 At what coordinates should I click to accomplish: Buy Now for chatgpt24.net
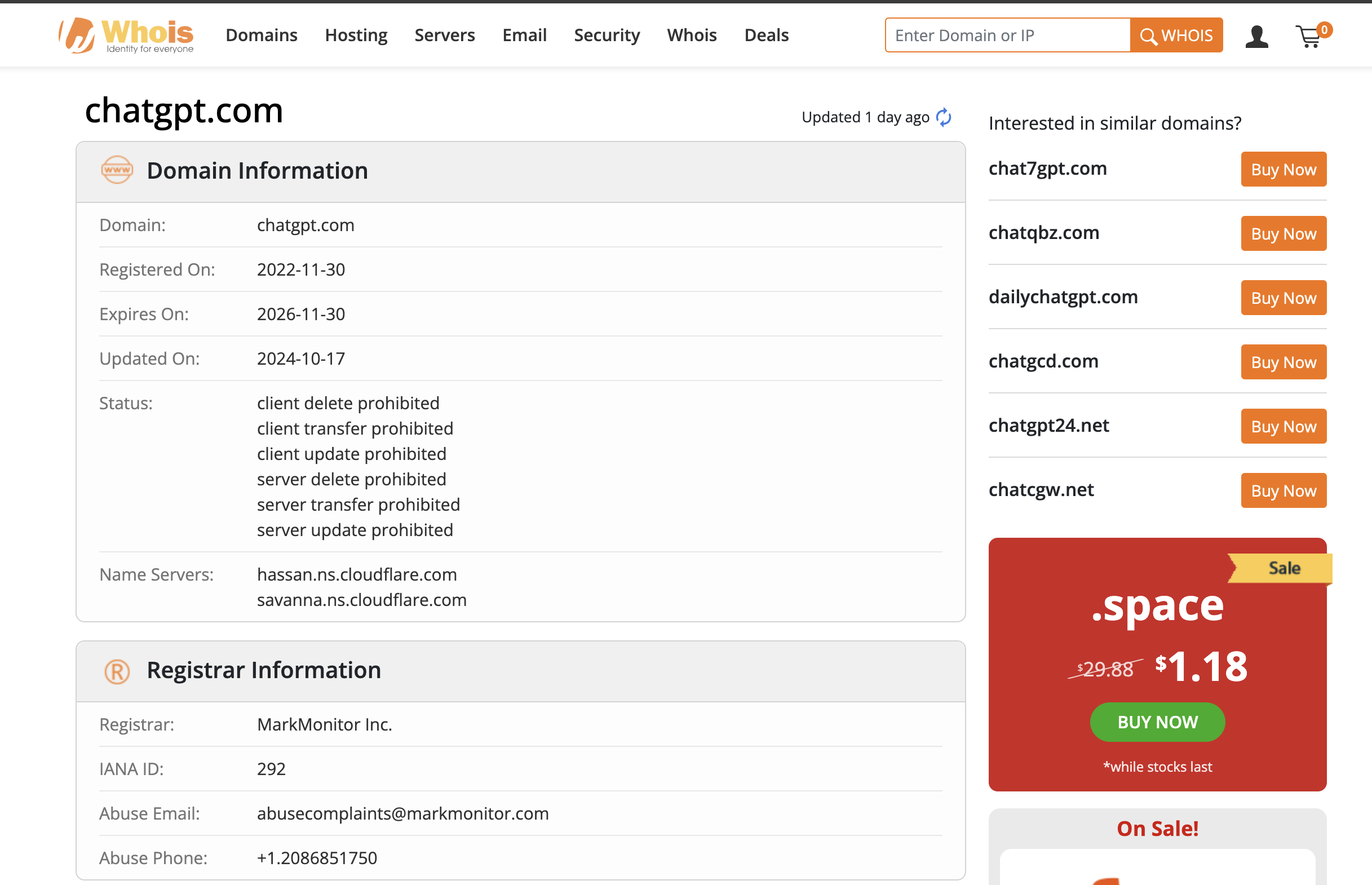[1284, 426]
